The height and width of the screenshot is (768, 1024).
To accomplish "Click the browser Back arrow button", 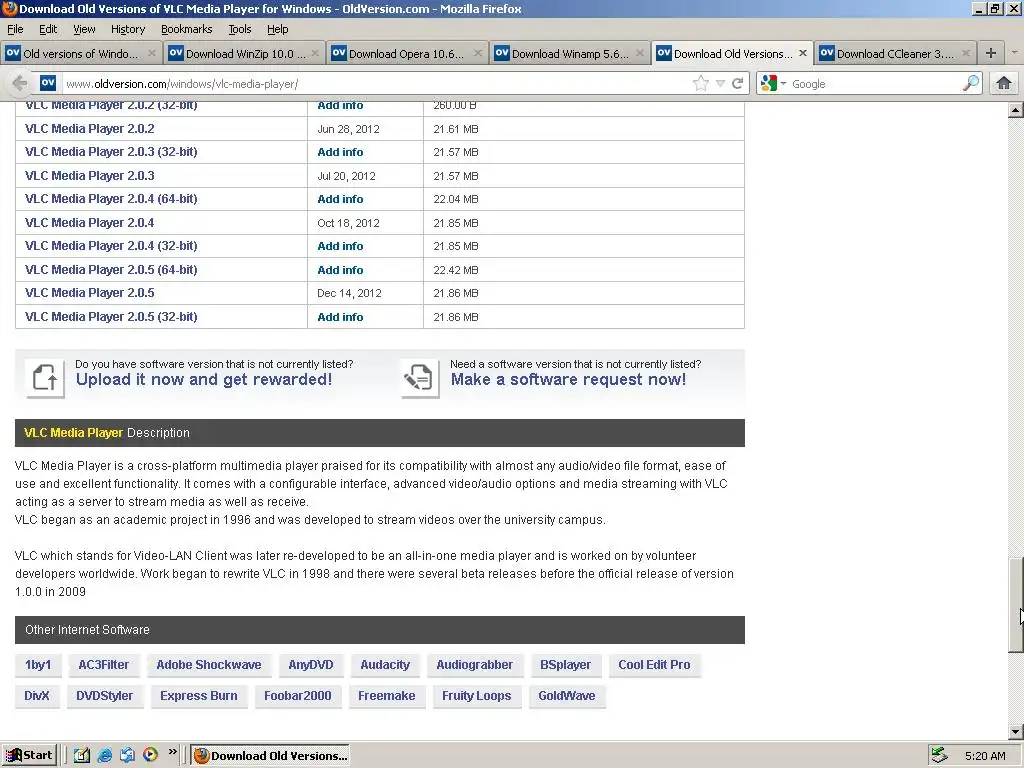I will [20, 84].
